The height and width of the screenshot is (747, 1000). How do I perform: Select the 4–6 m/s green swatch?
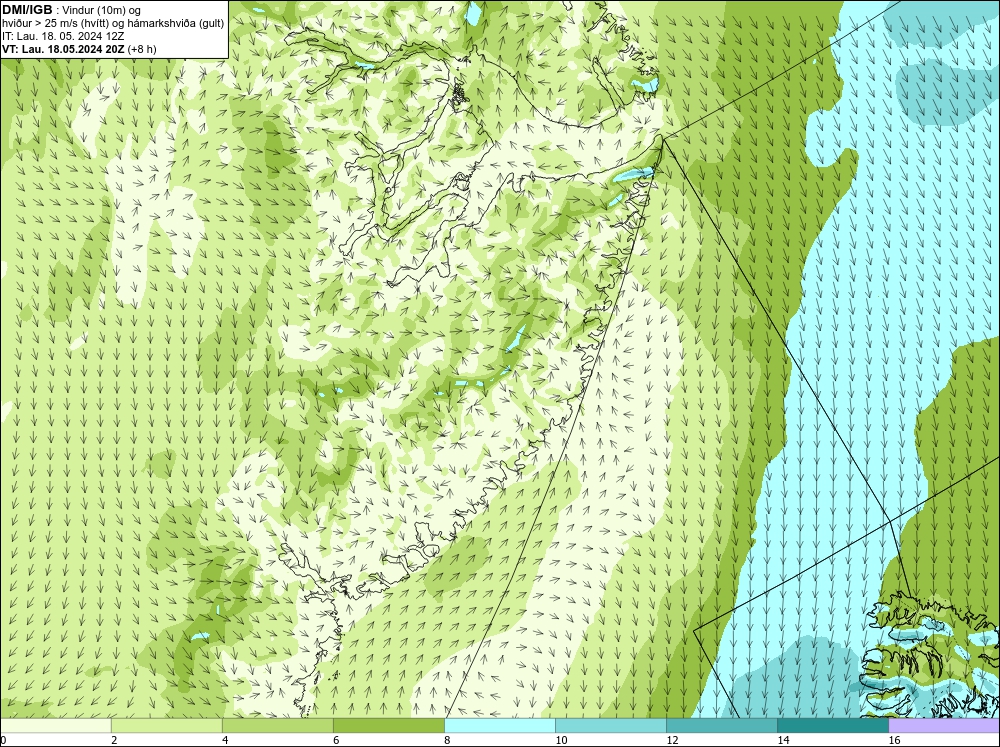[278, 726]
